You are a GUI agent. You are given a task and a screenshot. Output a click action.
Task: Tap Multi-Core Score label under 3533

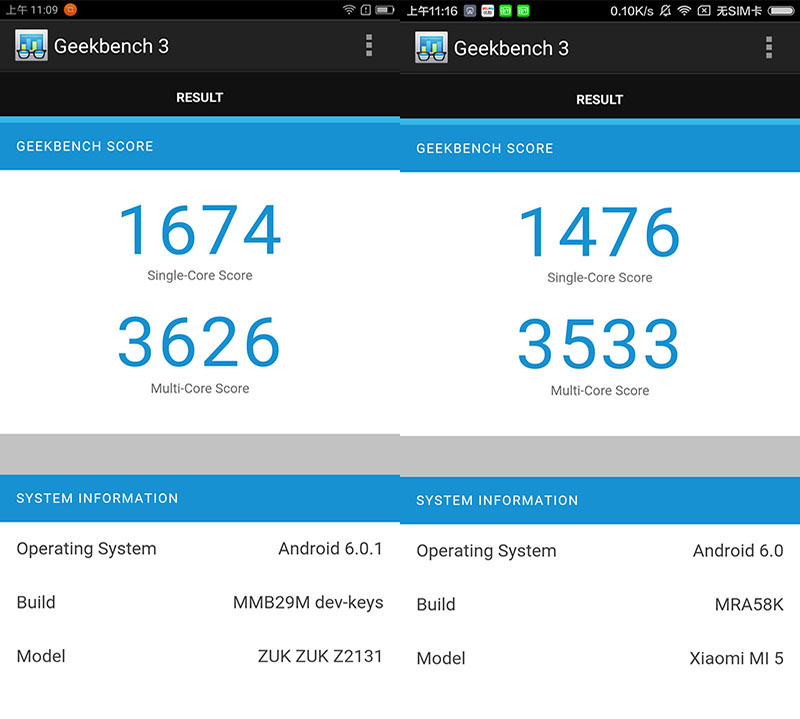[x=600, y=390]
